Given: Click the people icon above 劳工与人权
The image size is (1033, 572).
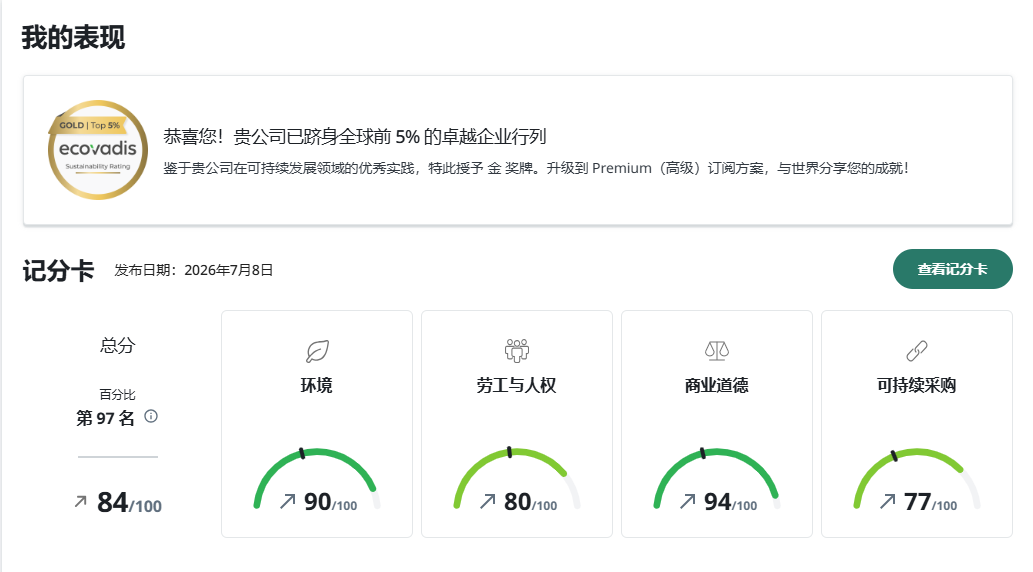Looking at the screenshot, I should (517, 351).
